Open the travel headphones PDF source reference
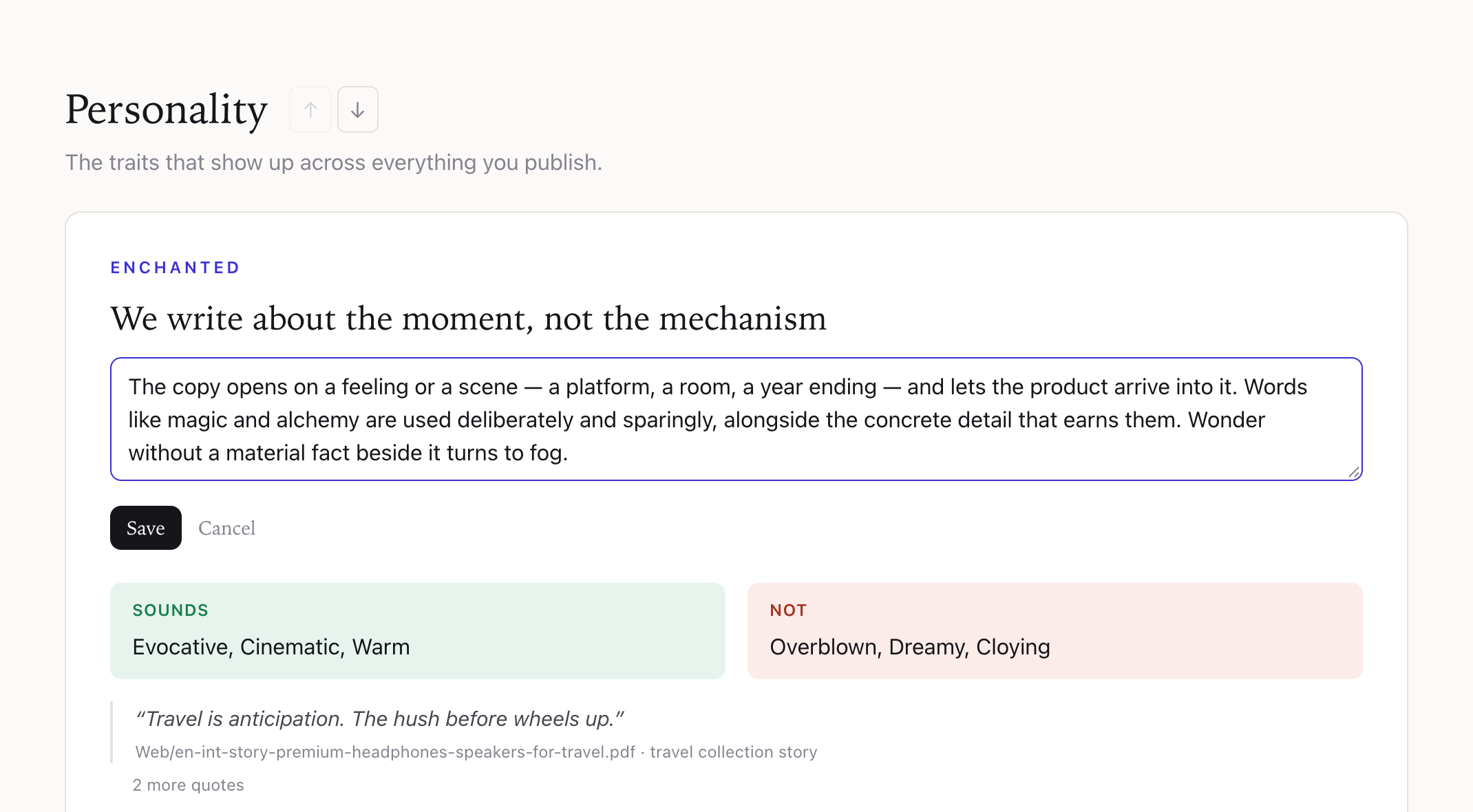 tap(385, 752)
